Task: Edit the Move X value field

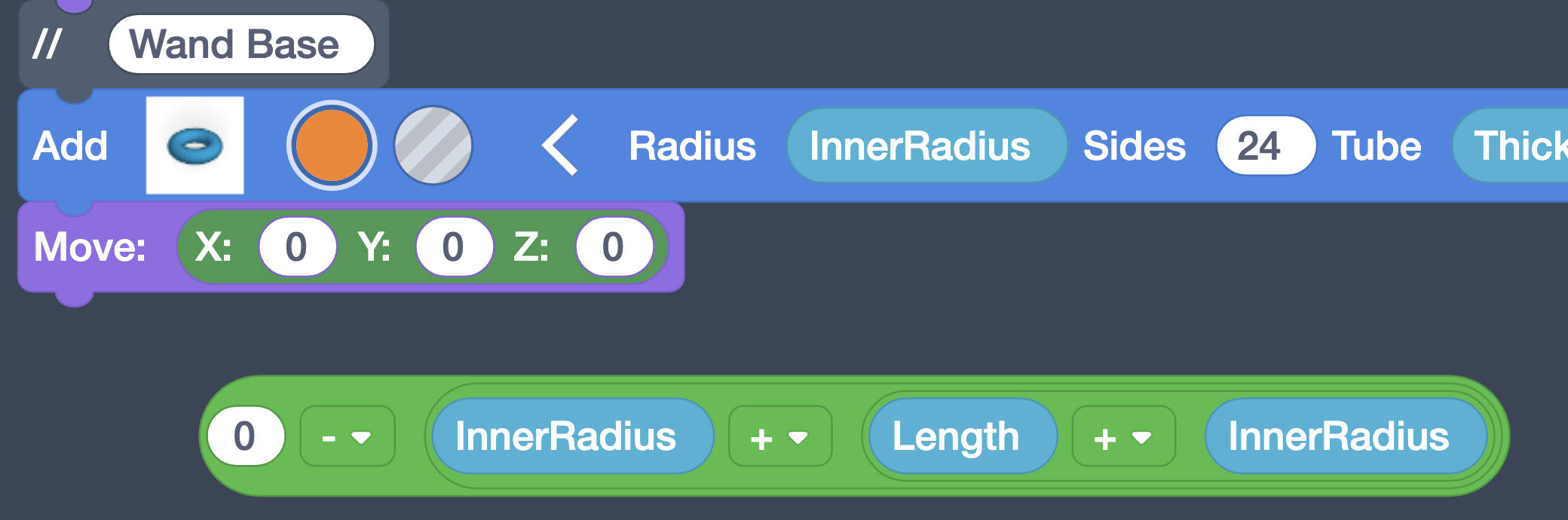Action: pos(296,247)
